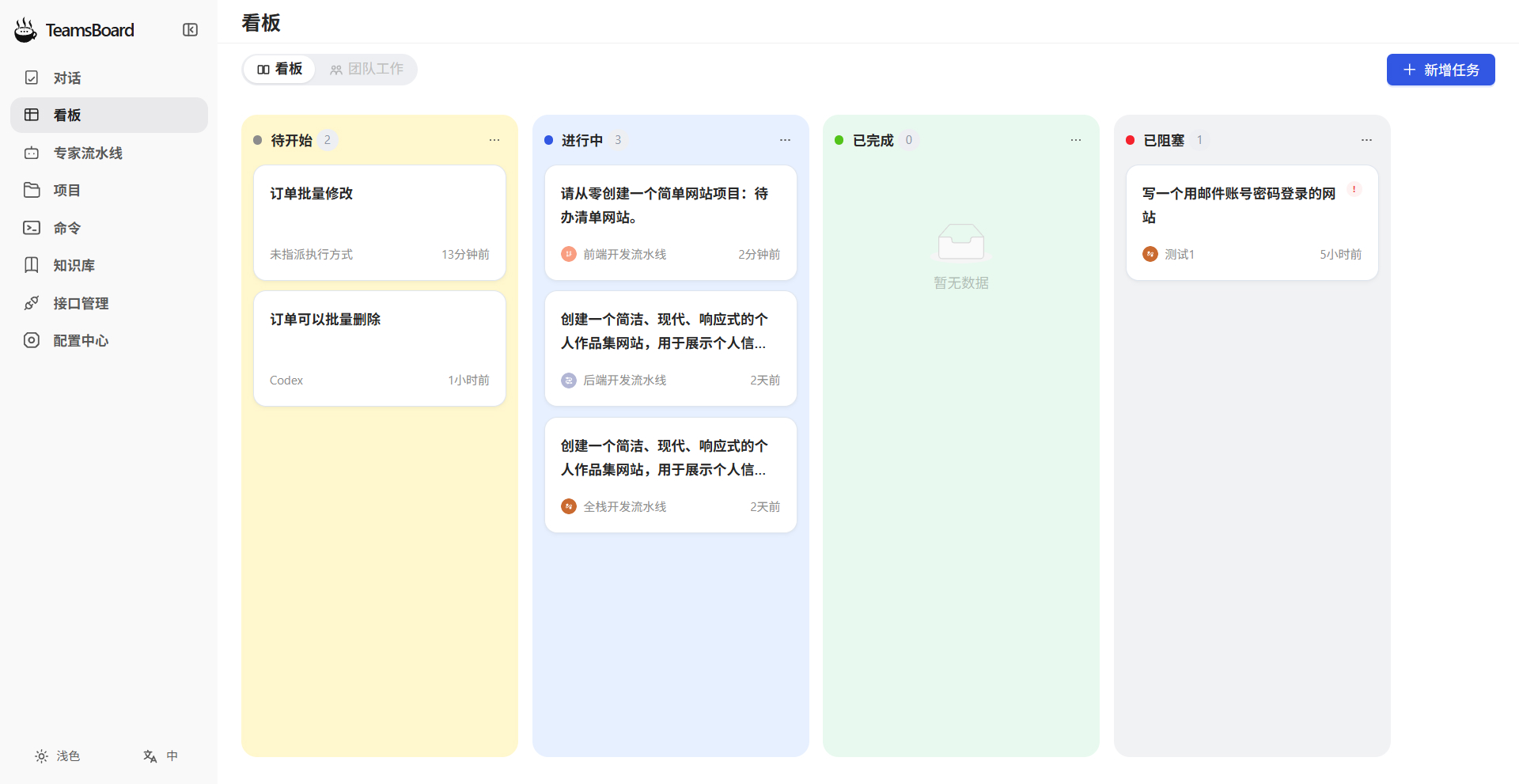The height and width of the screenshot is (784, 1519).
Task: Click the 暂无数据 empty inbox icon
Action: point(961,241)
